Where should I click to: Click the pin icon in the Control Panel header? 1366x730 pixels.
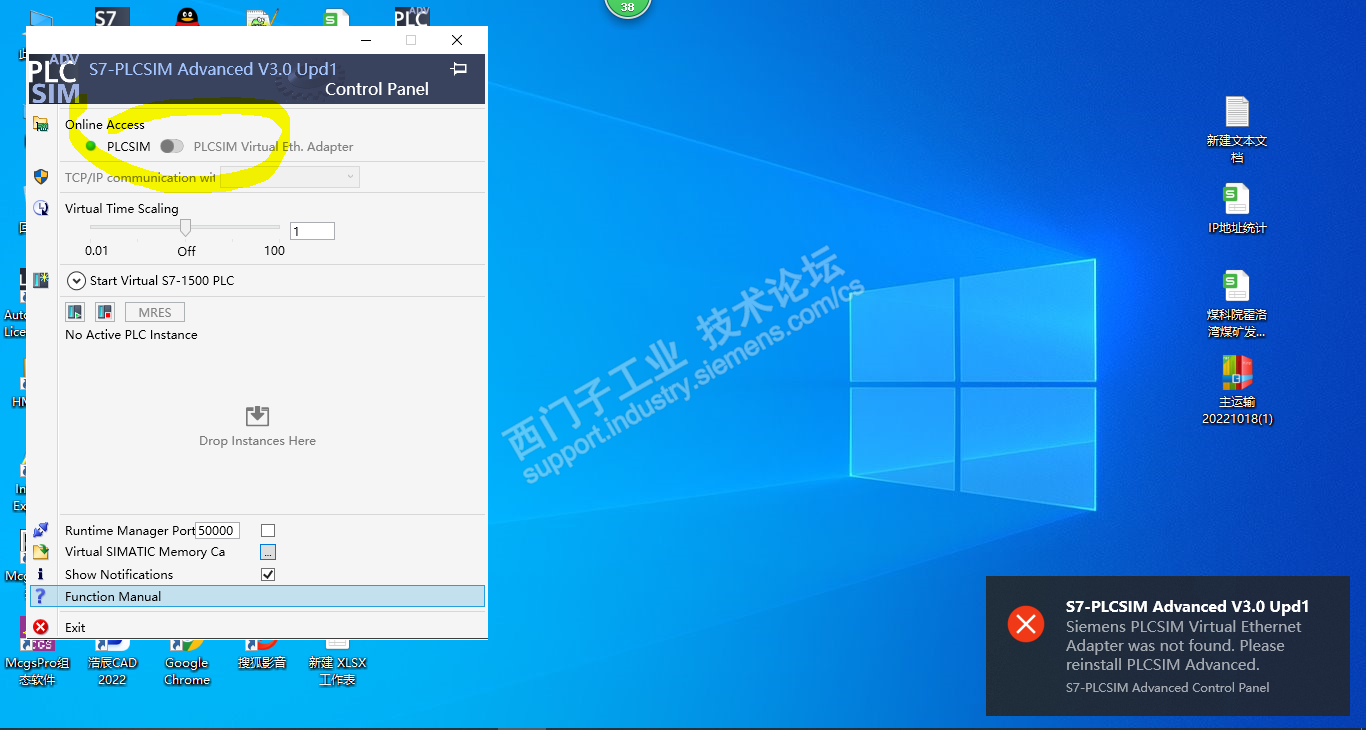(459, 69)
